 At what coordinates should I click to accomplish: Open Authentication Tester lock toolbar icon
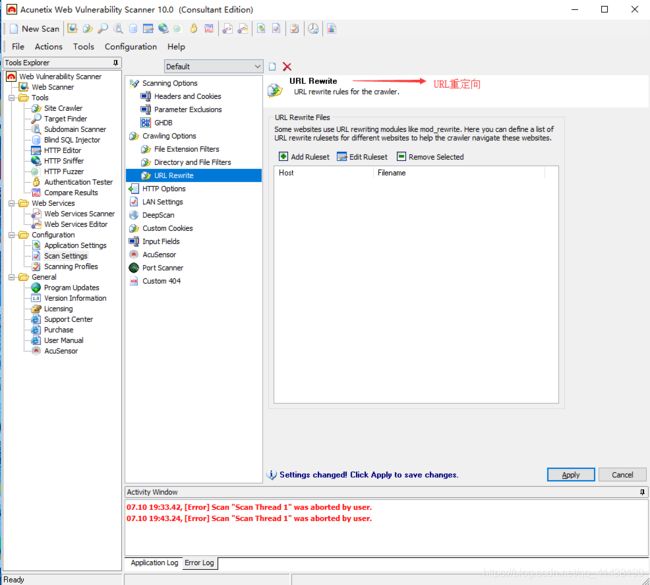193,29
